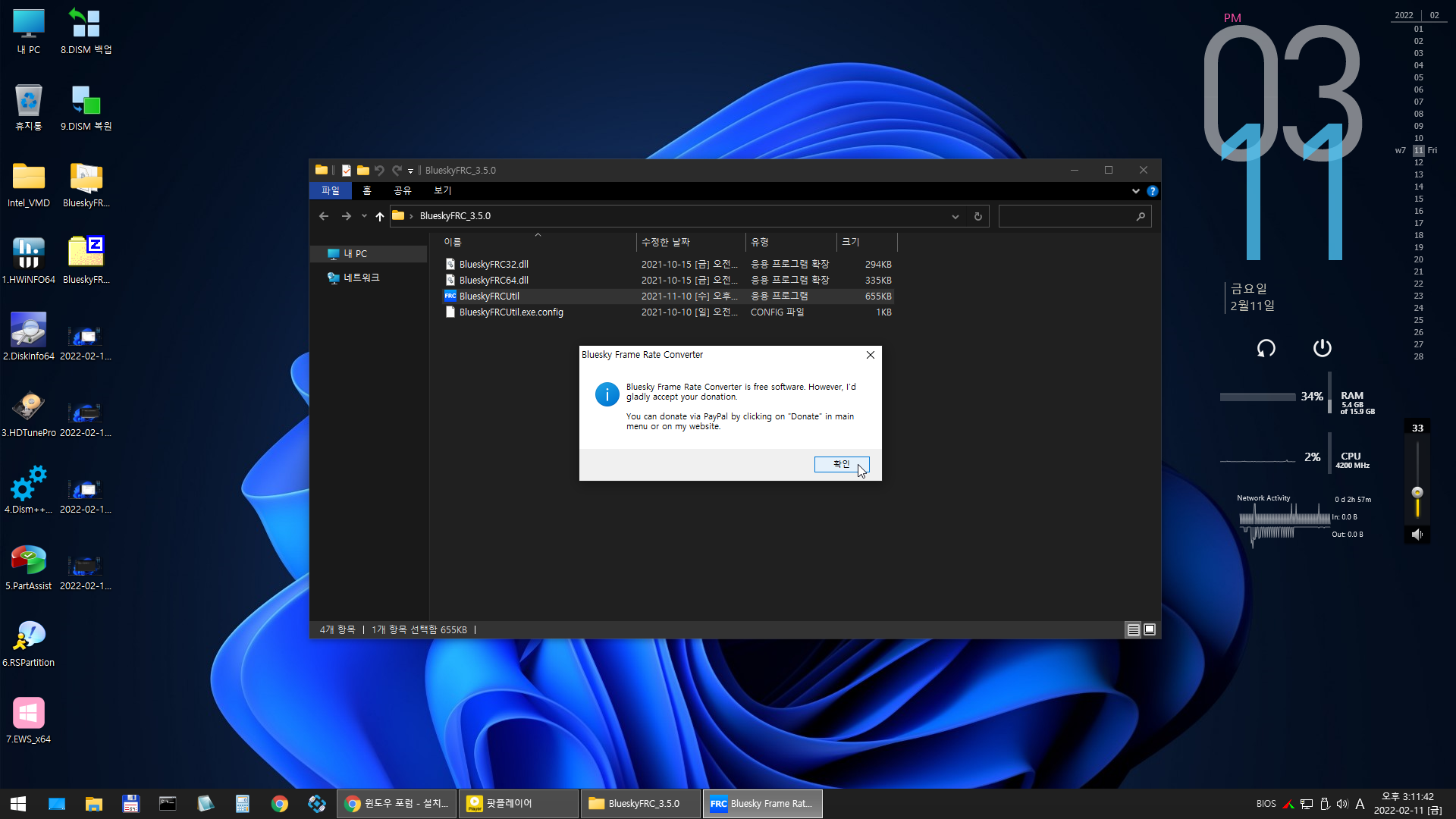Switch to 윈도우 포럼 Chrome taskbar window
The width and height of the screenshot is (1456, 819).
397,804
